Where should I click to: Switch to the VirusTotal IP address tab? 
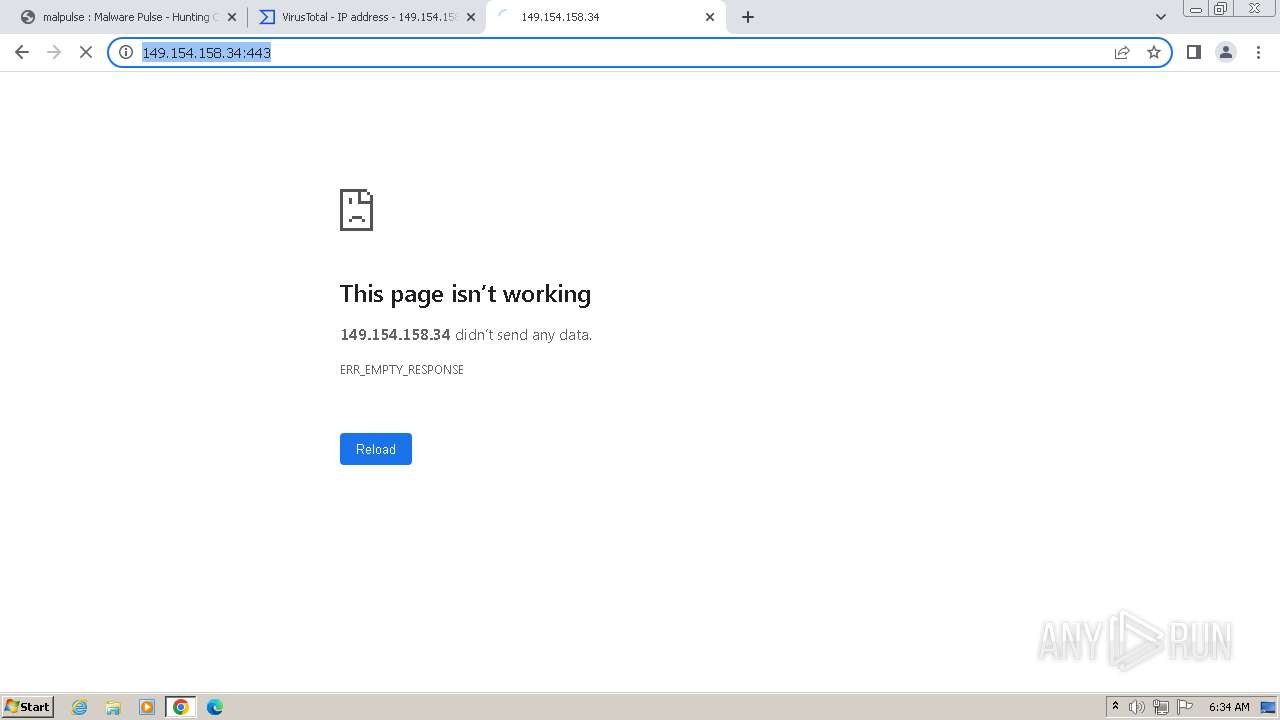(366, 17)
